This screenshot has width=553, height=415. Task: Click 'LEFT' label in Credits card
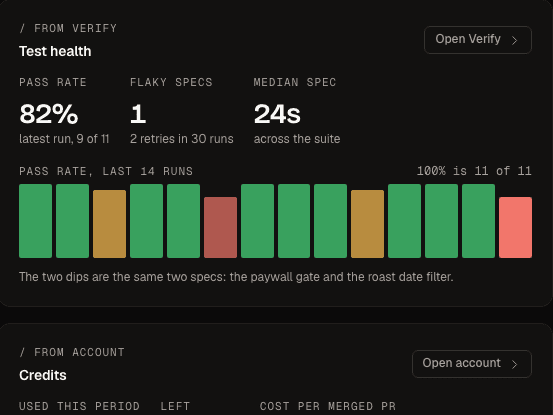tap(175, 406)
